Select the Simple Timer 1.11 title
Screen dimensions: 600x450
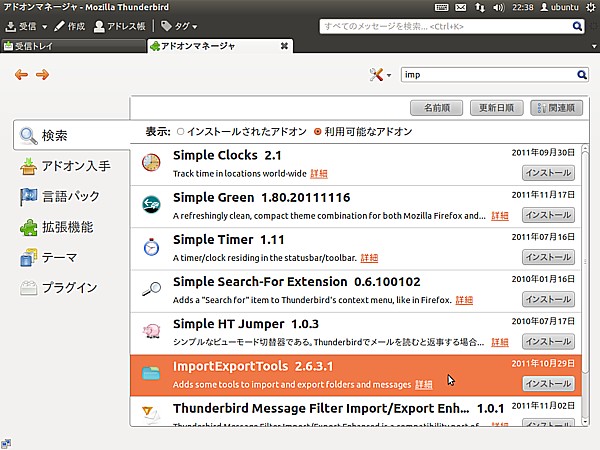[x=228, y=240]
